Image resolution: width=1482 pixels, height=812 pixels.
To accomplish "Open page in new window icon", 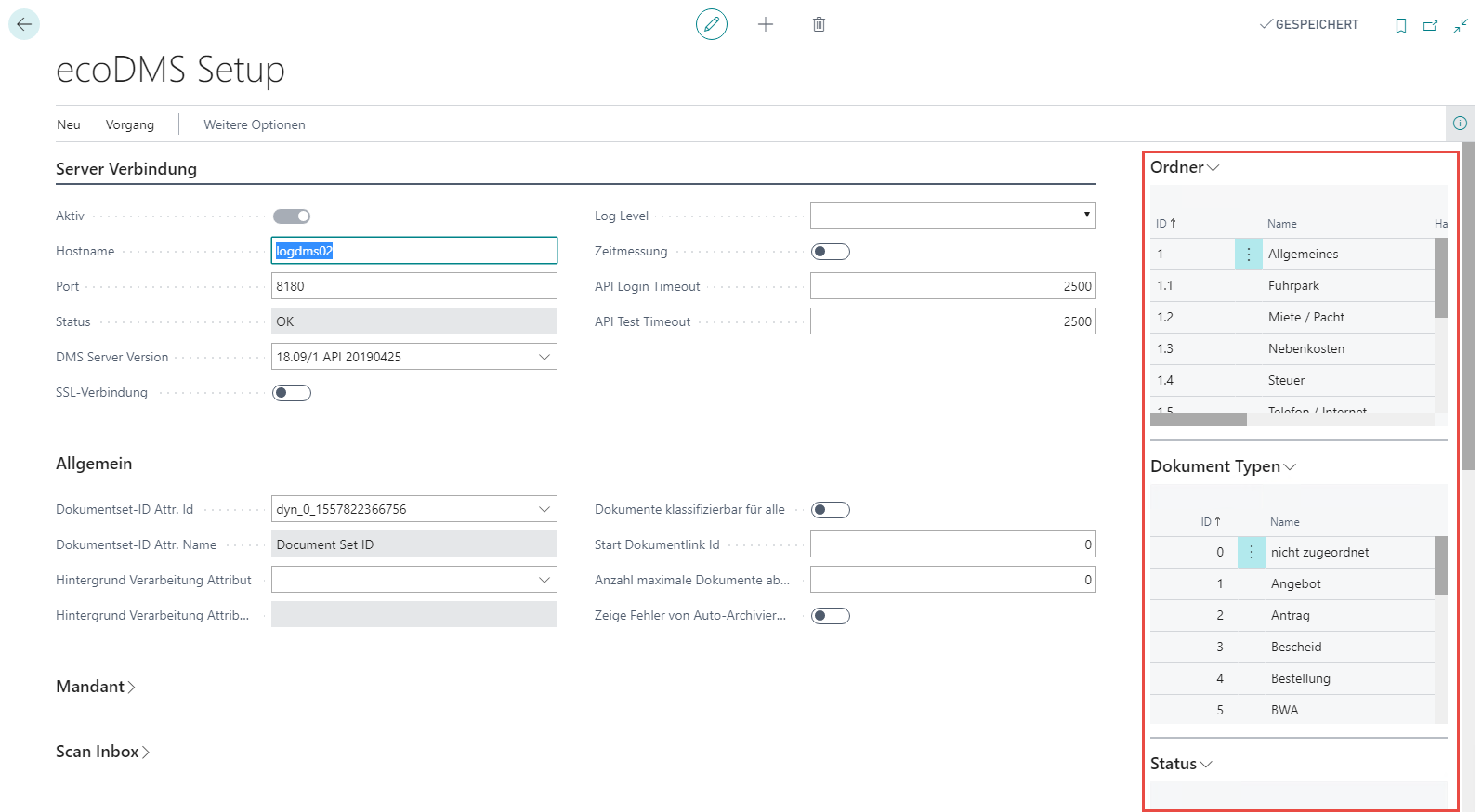I will (1431, 25).
